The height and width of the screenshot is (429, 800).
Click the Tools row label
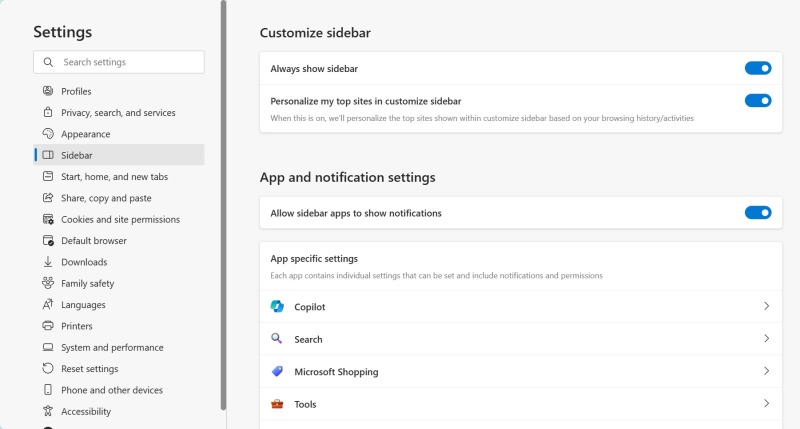[x=305, y=405]
